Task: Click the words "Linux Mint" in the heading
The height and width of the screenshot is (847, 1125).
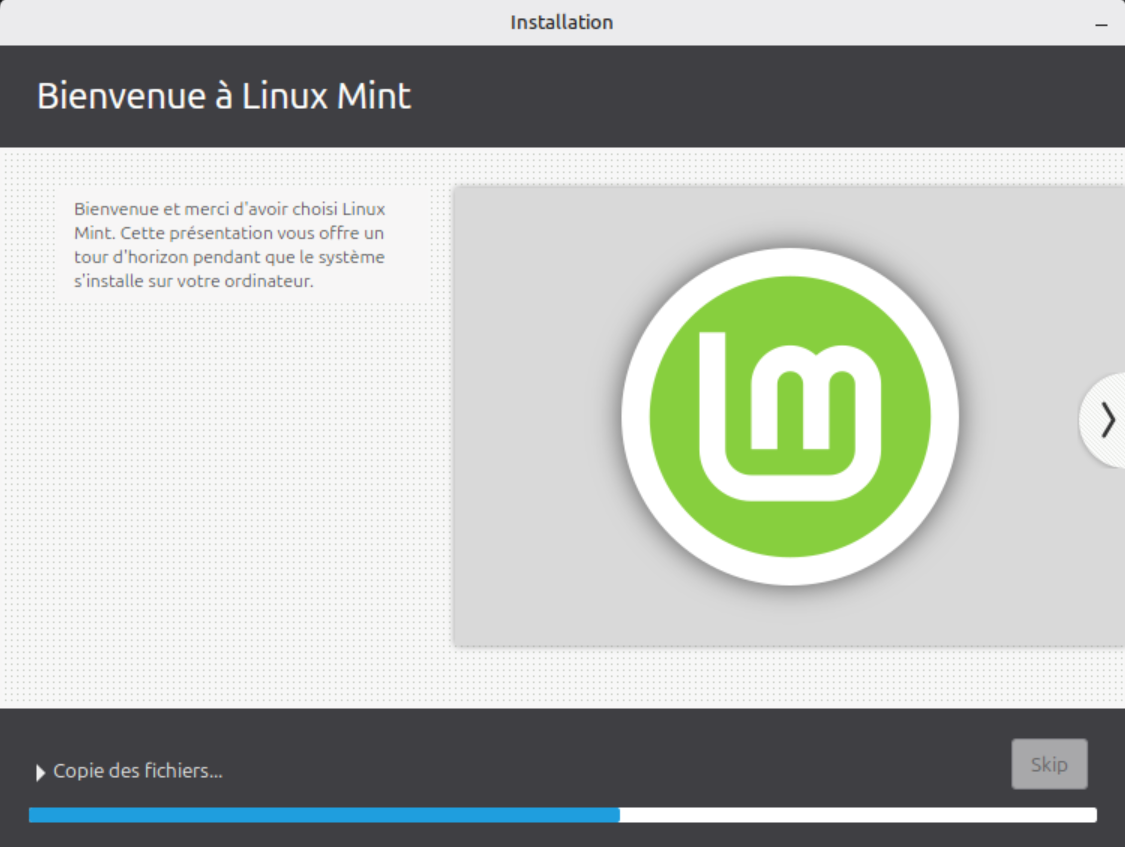Action: pyautogui.click(x=326, y=96)
